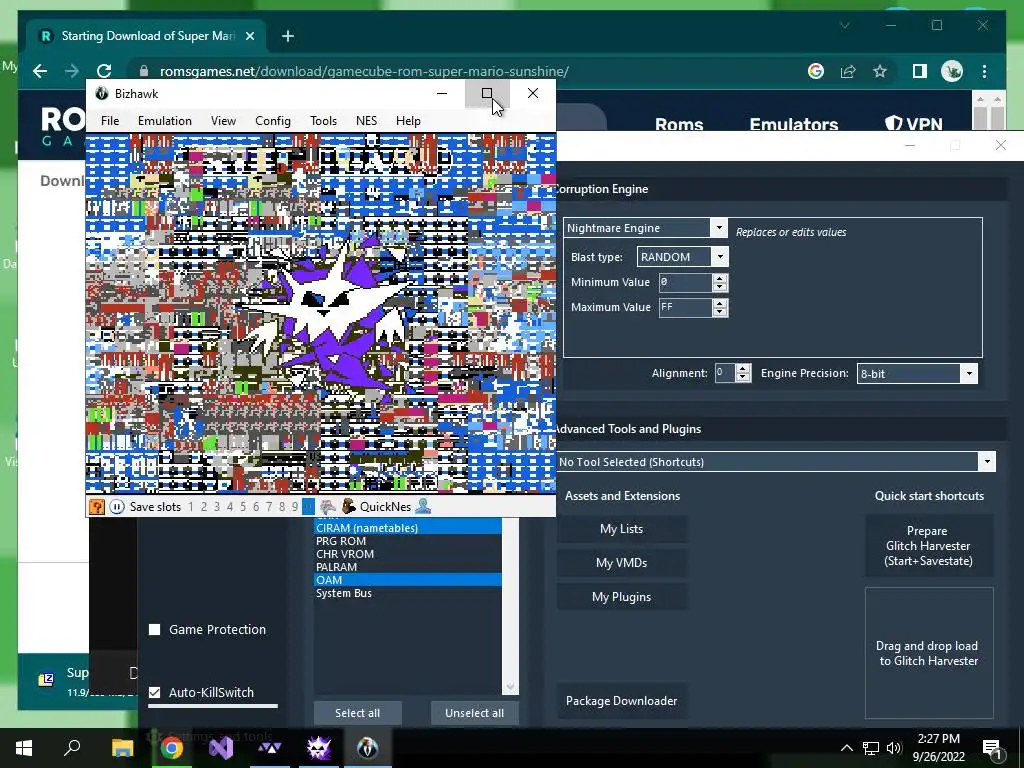
Task: Expand the No Tool Selected (Shortcuts) dropdown
Action: [987, 462]
